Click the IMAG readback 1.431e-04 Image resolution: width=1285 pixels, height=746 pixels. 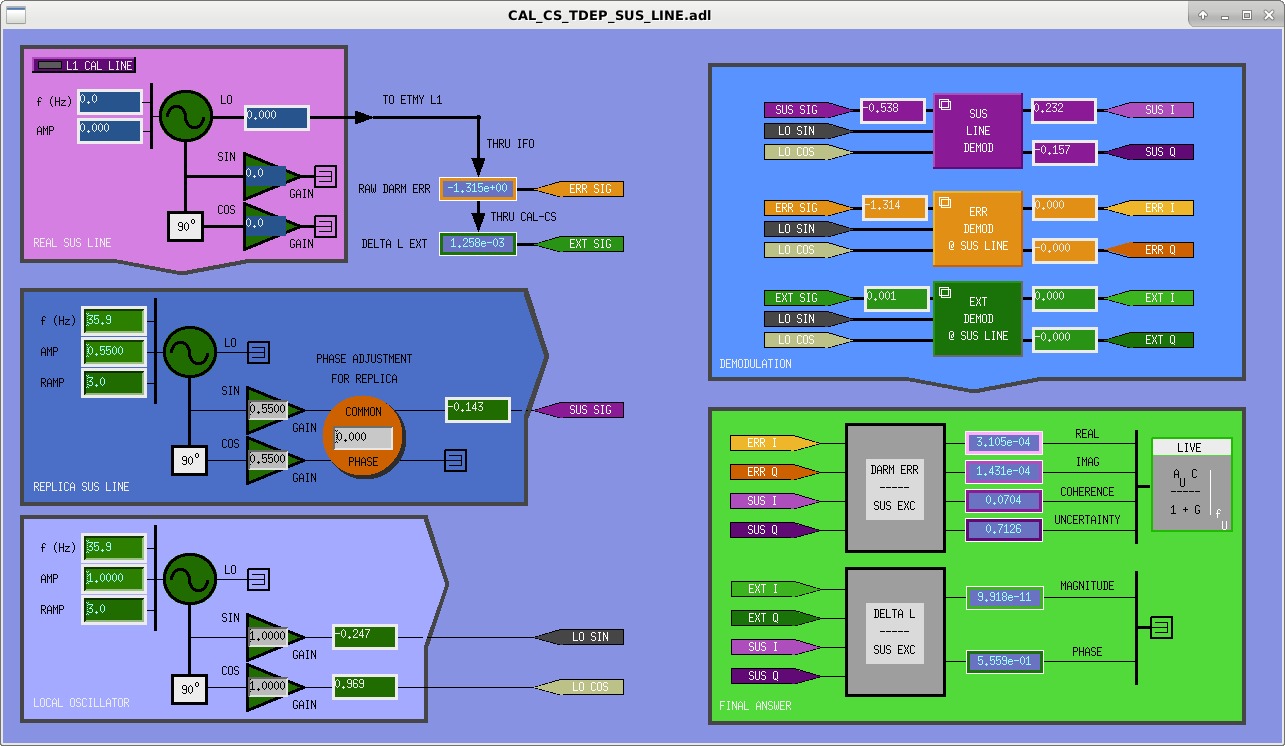pyautogui.click(x=1004, y=472)
